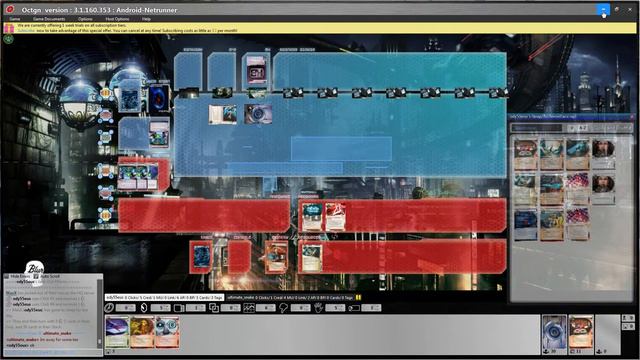Click the overlapping squares Link counter icon
640x360 pixels.
pyautogui.click(x=214, y=308)
